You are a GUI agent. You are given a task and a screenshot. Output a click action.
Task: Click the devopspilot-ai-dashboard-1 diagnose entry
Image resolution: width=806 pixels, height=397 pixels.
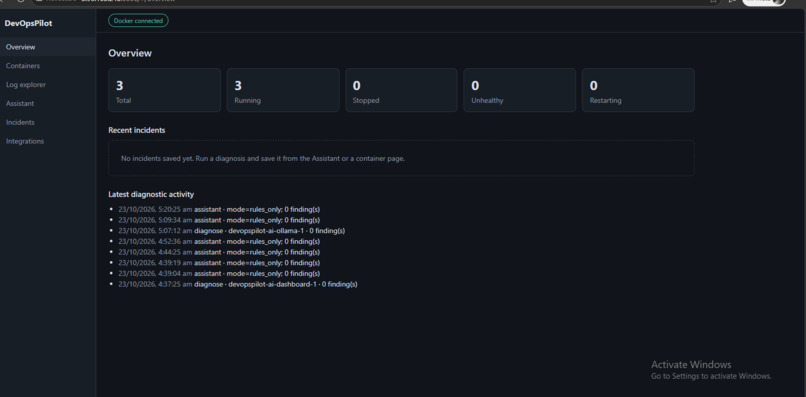click(x=237, y=284)
